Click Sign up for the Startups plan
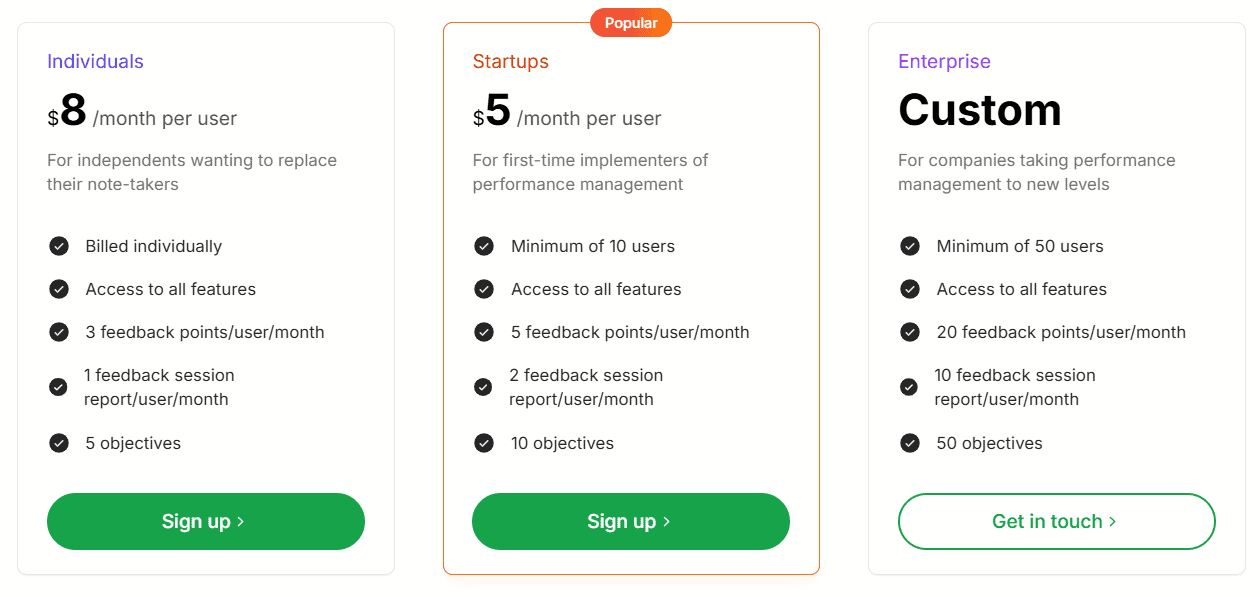This screenshot has width=1260, height=597. 631,521
